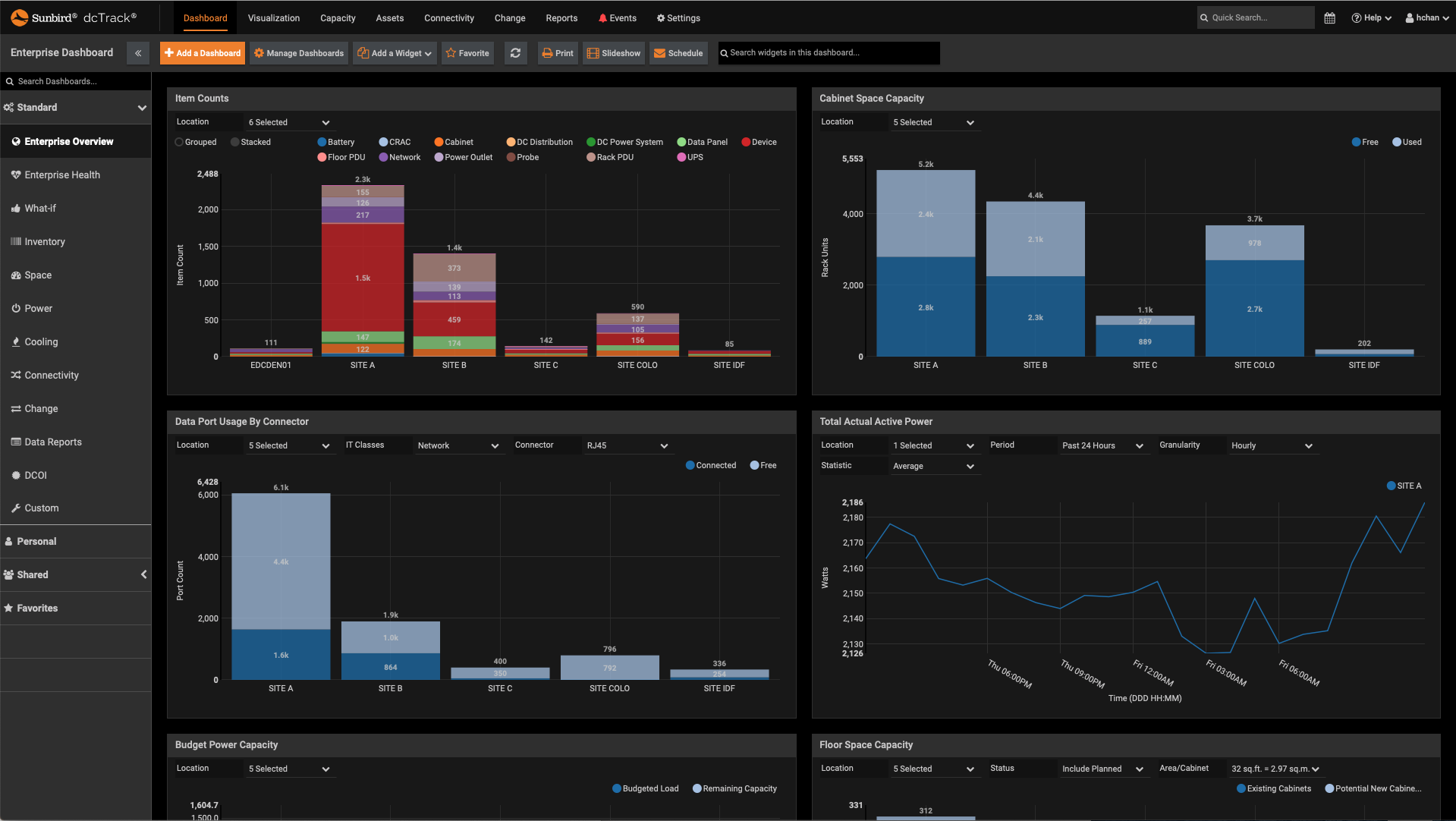1456x821 pixels.
Task: Click the Add a Dashboard button
Action: [x=202, y=53]
